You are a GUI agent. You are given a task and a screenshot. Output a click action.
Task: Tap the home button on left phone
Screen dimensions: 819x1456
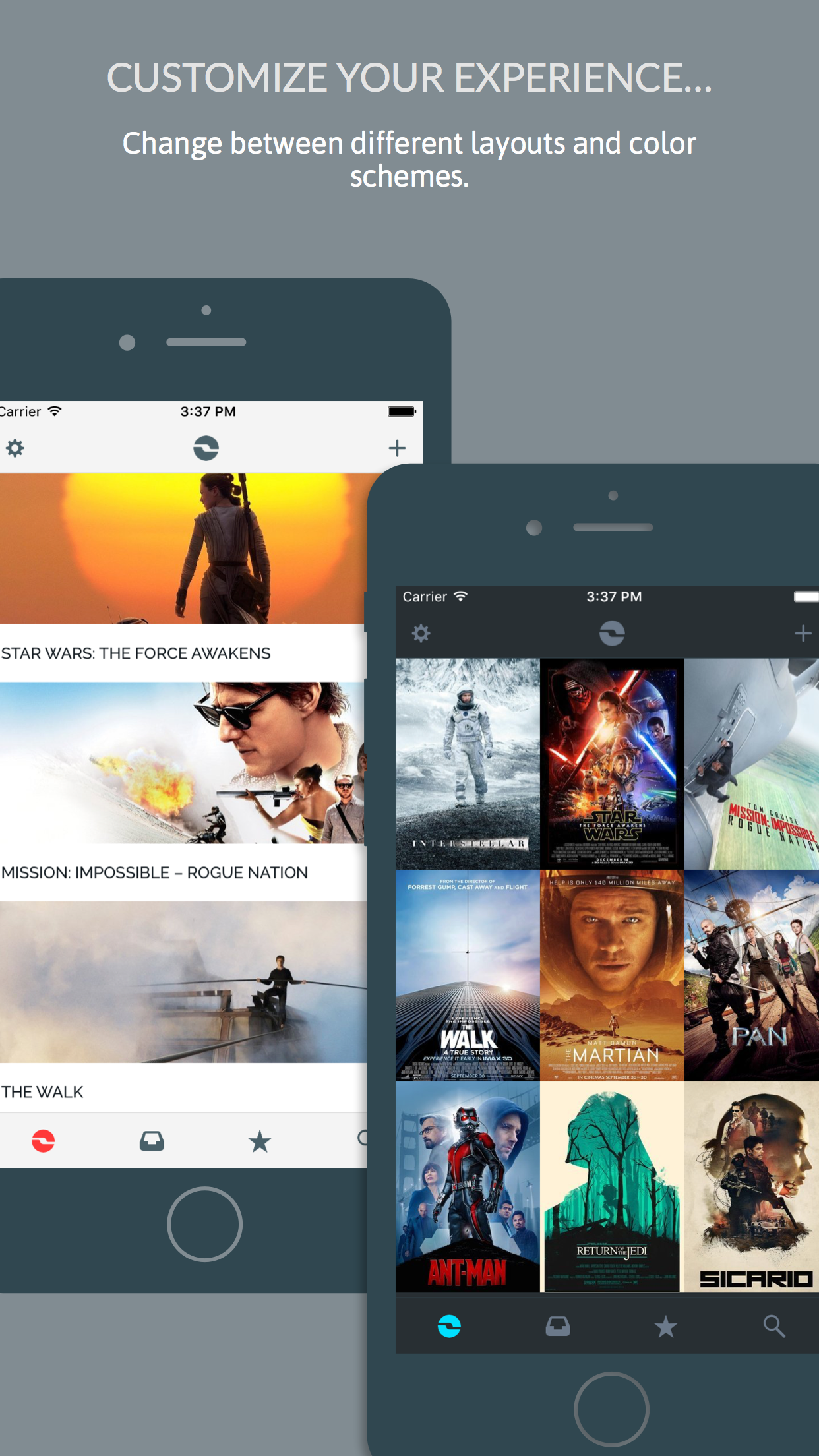[204, 1224]
